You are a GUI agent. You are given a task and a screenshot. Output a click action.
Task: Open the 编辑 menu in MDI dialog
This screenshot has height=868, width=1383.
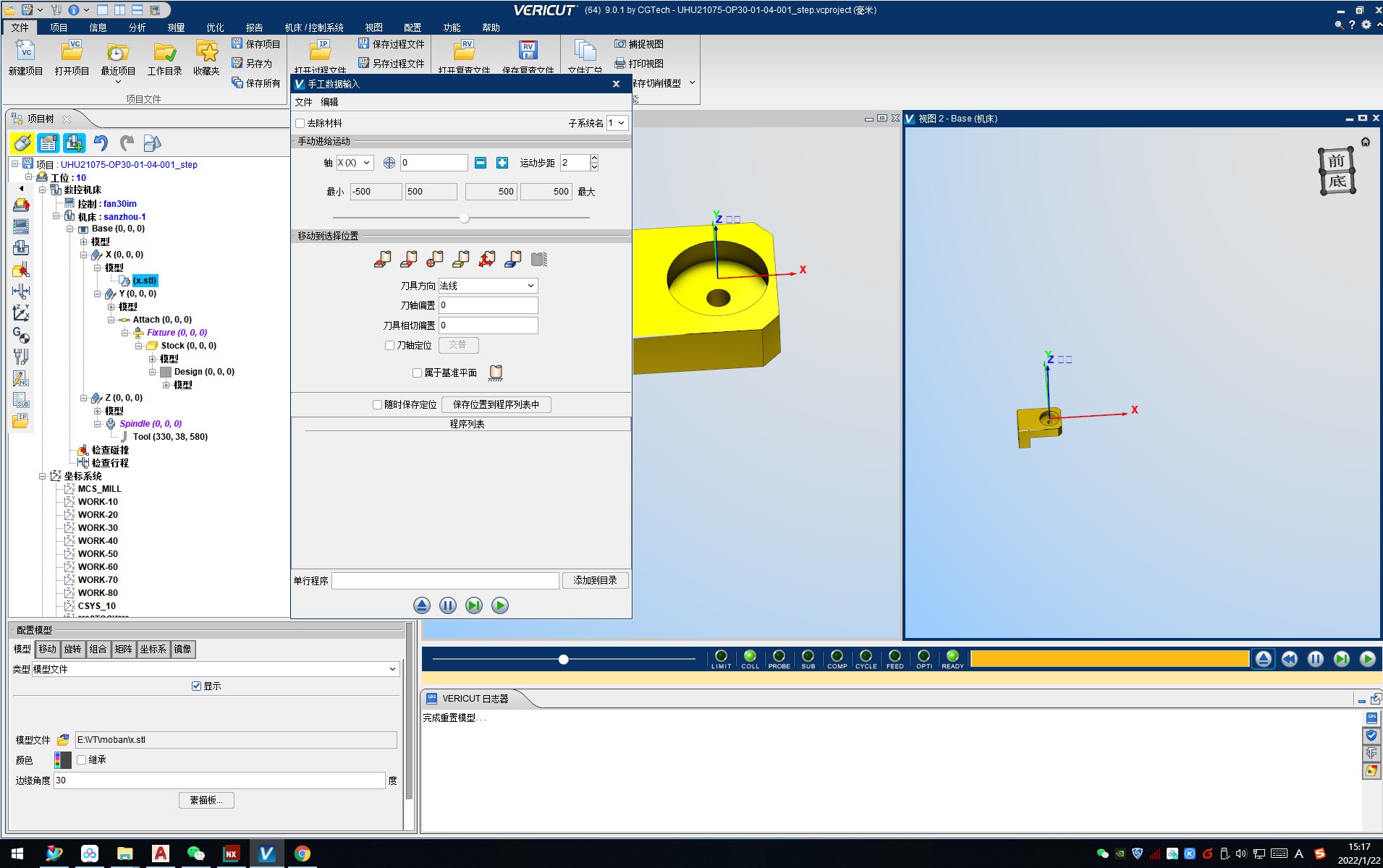pyautogui.click(x=329, y=102)
